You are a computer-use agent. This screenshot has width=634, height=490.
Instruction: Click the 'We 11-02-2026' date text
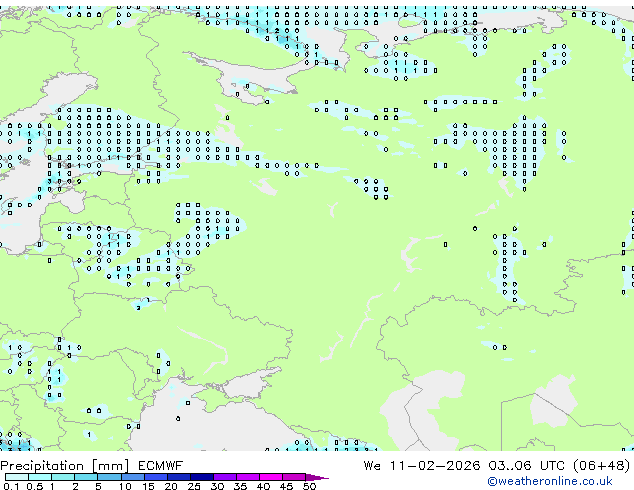[422, 466]
